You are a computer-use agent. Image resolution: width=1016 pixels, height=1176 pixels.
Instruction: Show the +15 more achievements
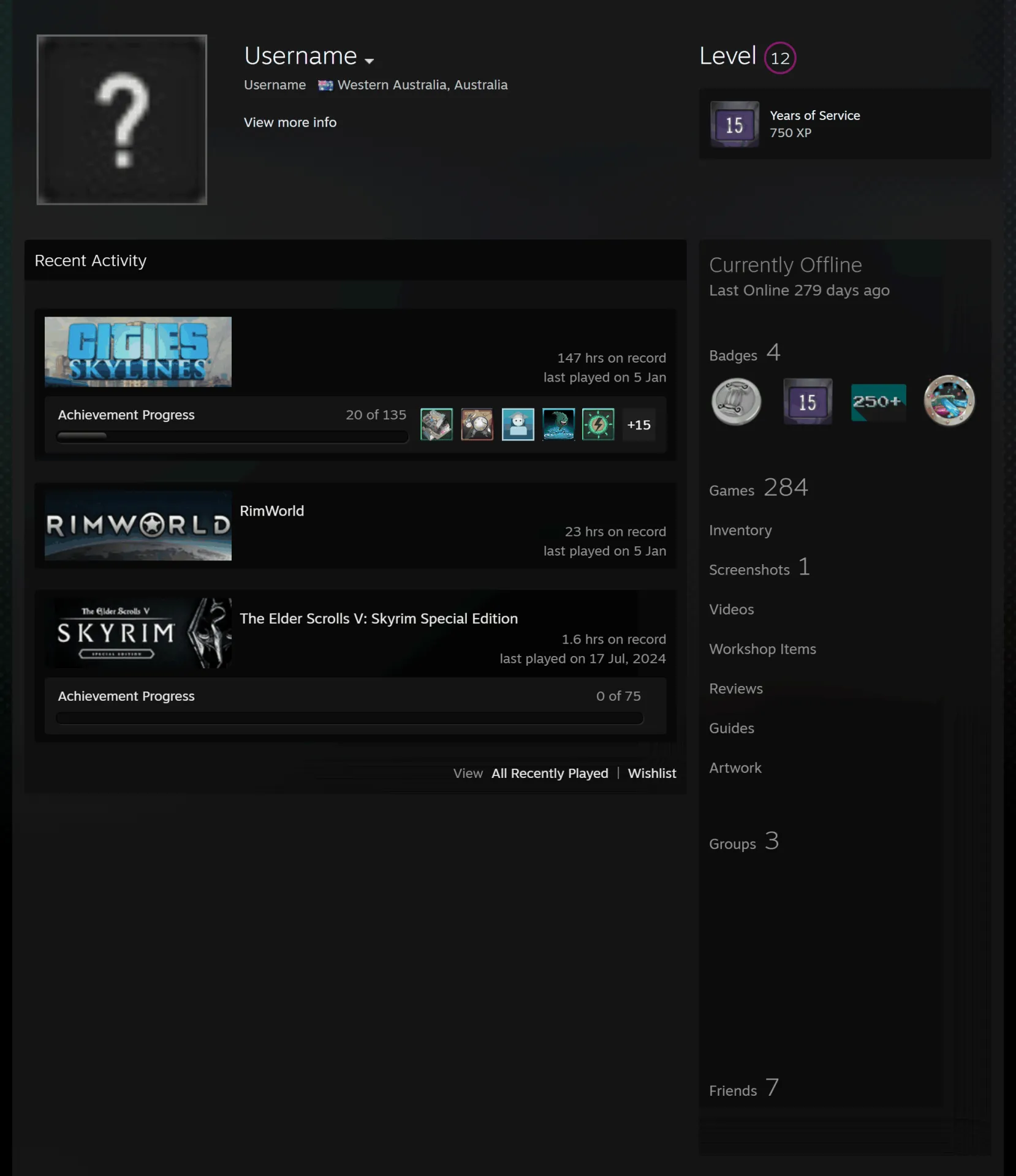[639, 424]
